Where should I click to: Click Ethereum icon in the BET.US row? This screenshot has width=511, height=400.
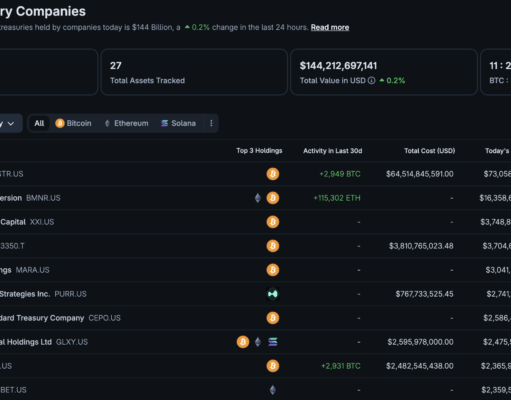[x=273, y=390]
